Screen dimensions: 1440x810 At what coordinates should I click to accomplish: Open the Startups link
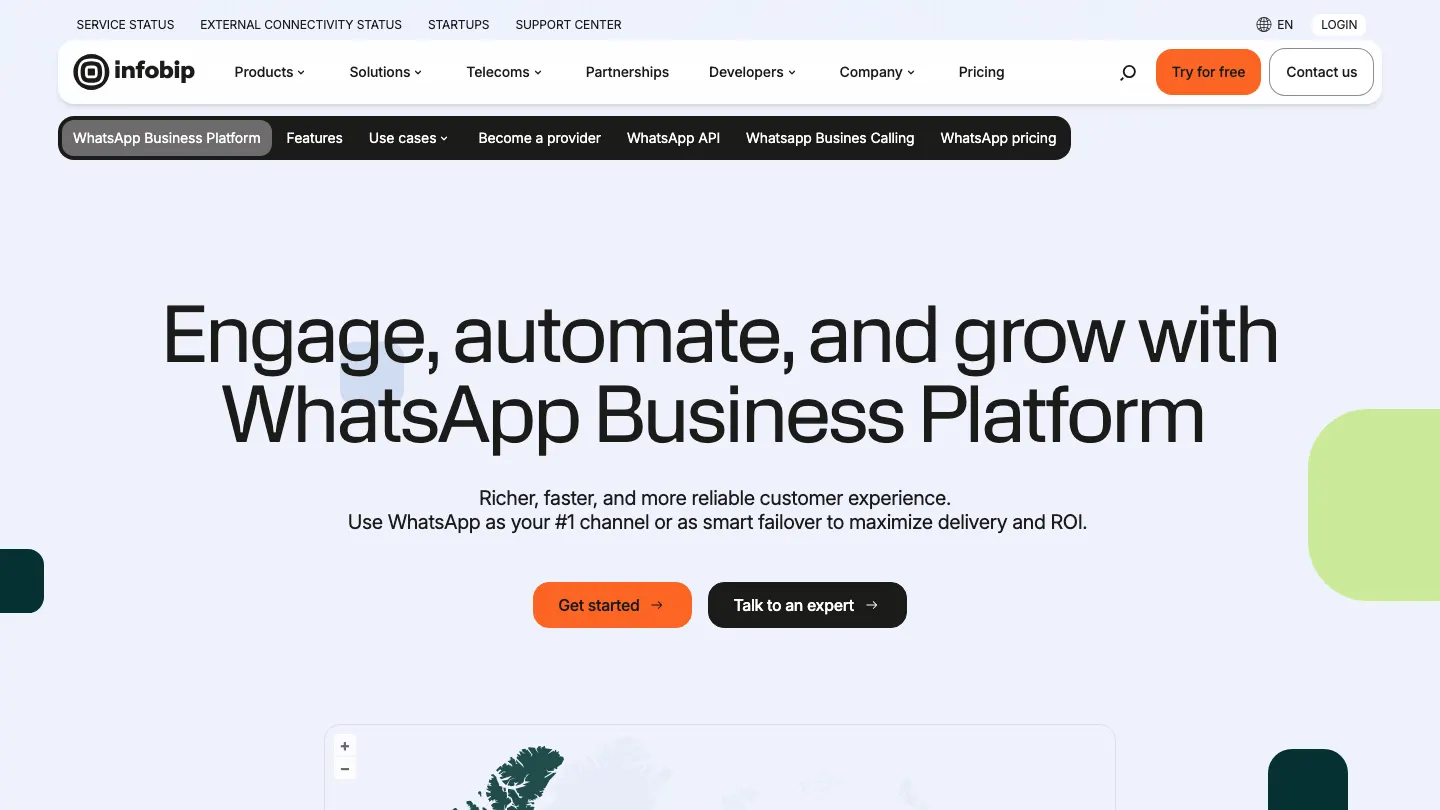459,24
